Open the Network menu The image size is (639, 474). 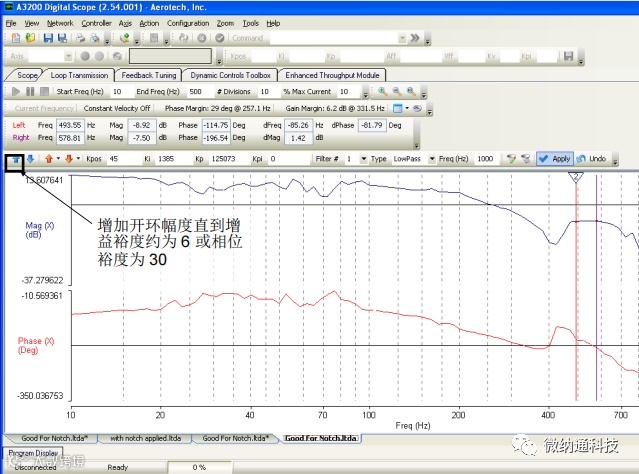click(x=60, y=23)
